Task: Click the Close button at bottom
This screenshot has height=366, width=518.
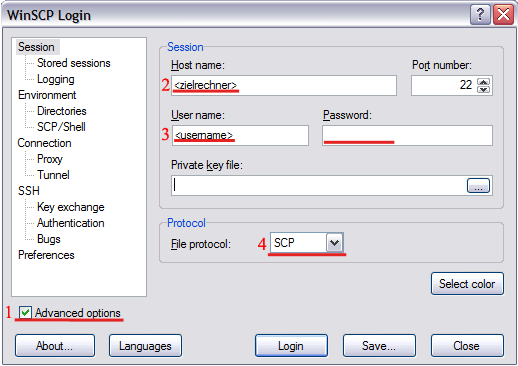Action: coord(467,346)
